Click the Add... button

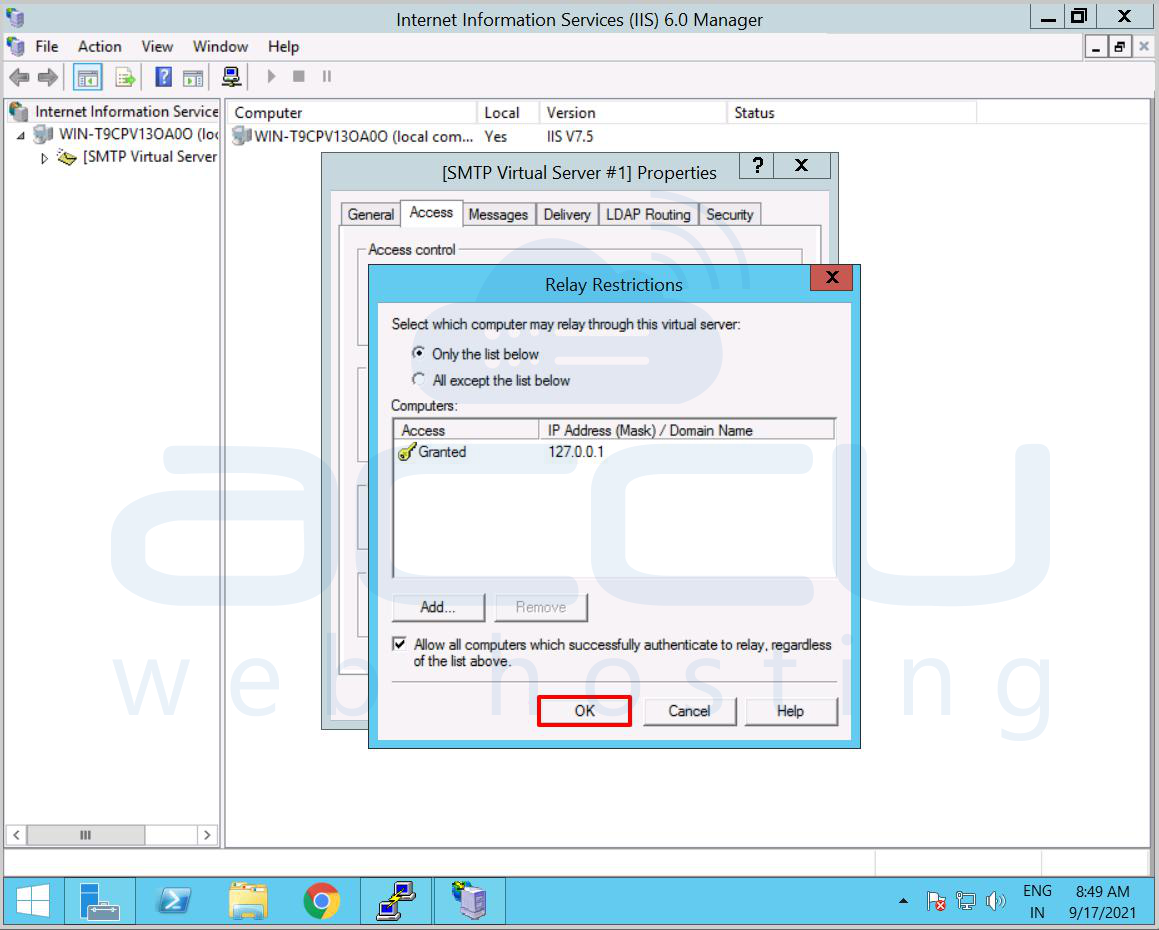[438, 607]
